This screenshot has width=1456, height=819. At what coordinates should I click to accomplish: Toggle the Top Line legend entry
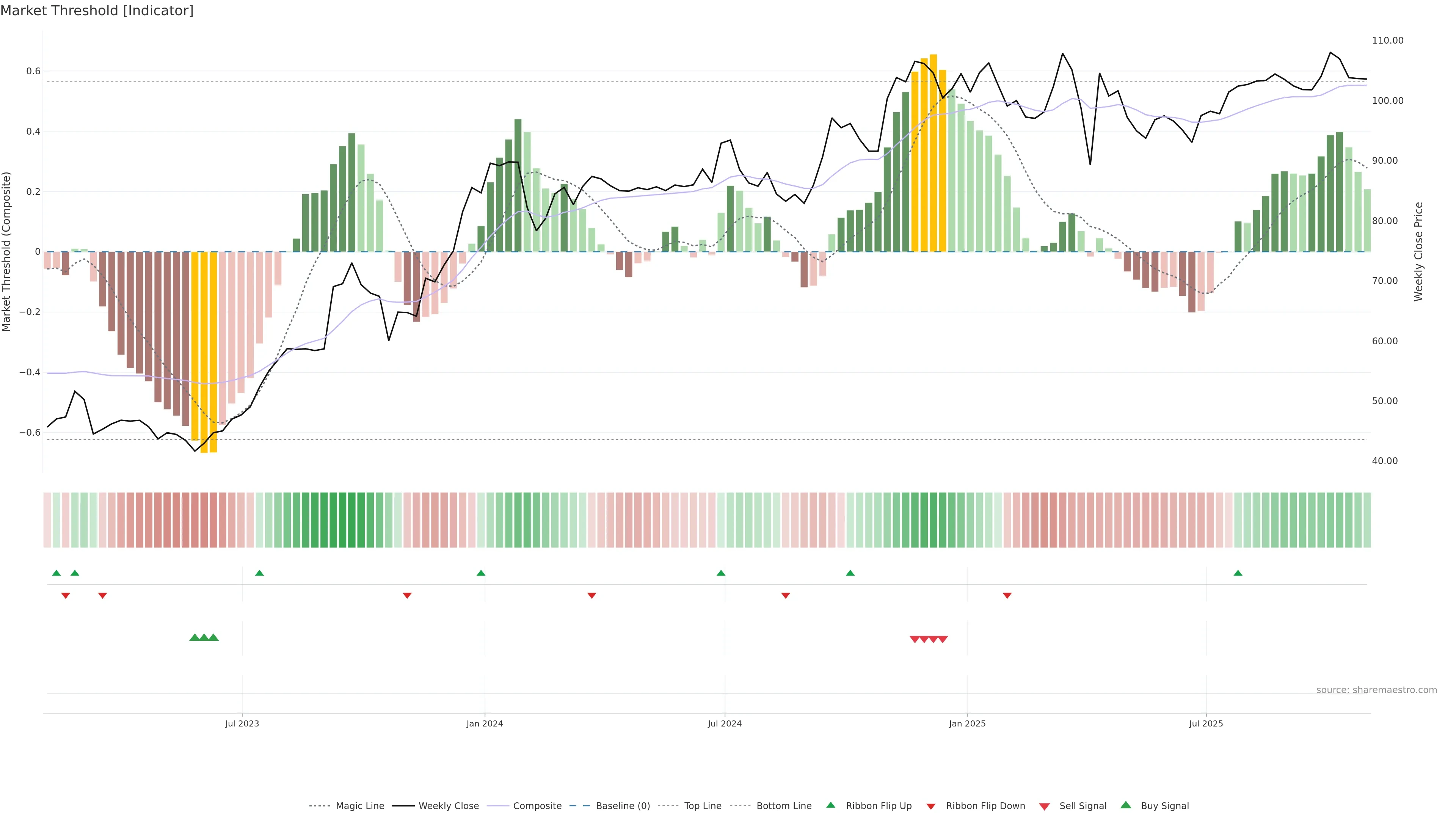[x=703, y=806]
